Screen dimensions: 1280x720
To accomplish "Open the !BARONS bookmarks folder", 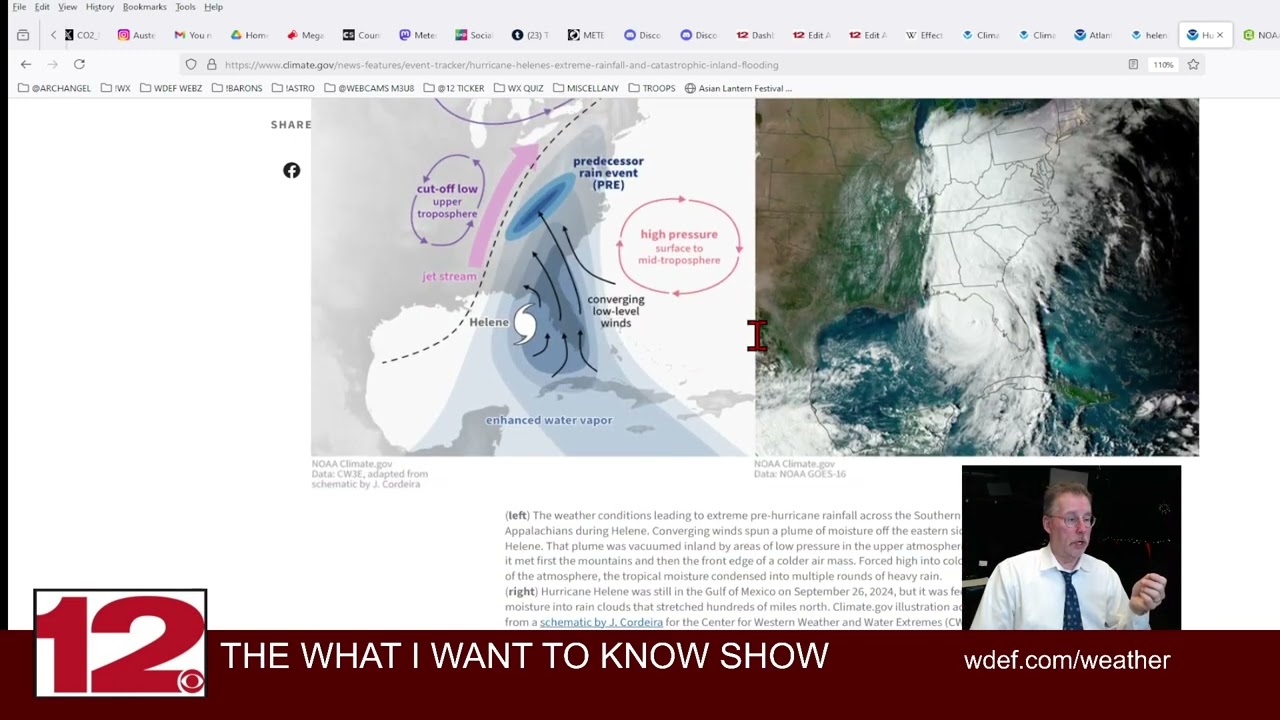I will pyautogui.click(x=237, y=88).
